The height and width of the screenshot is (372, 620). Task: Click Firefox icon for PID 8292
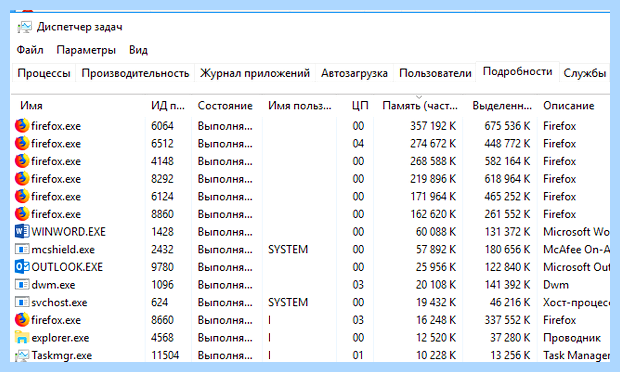pos(22,179)
